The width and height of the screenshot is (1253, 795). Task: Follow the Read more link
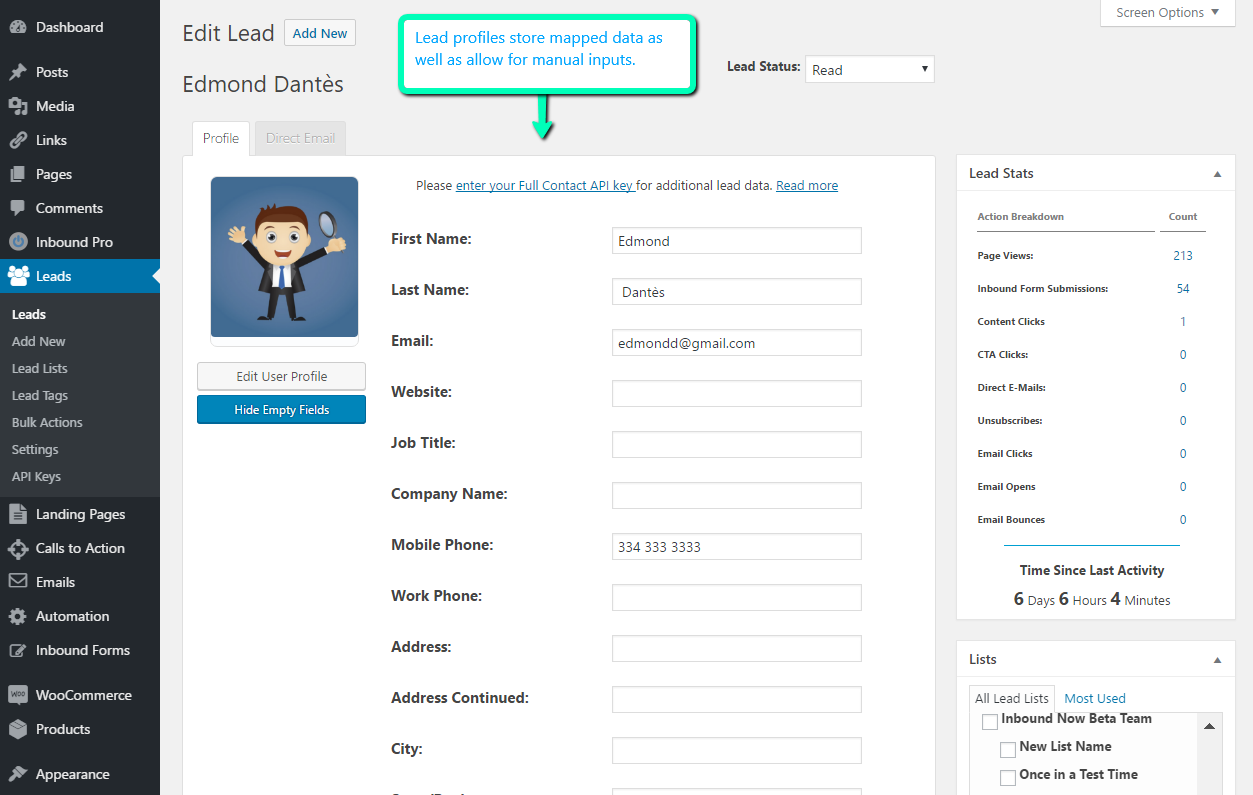click(x=807, y=185)
